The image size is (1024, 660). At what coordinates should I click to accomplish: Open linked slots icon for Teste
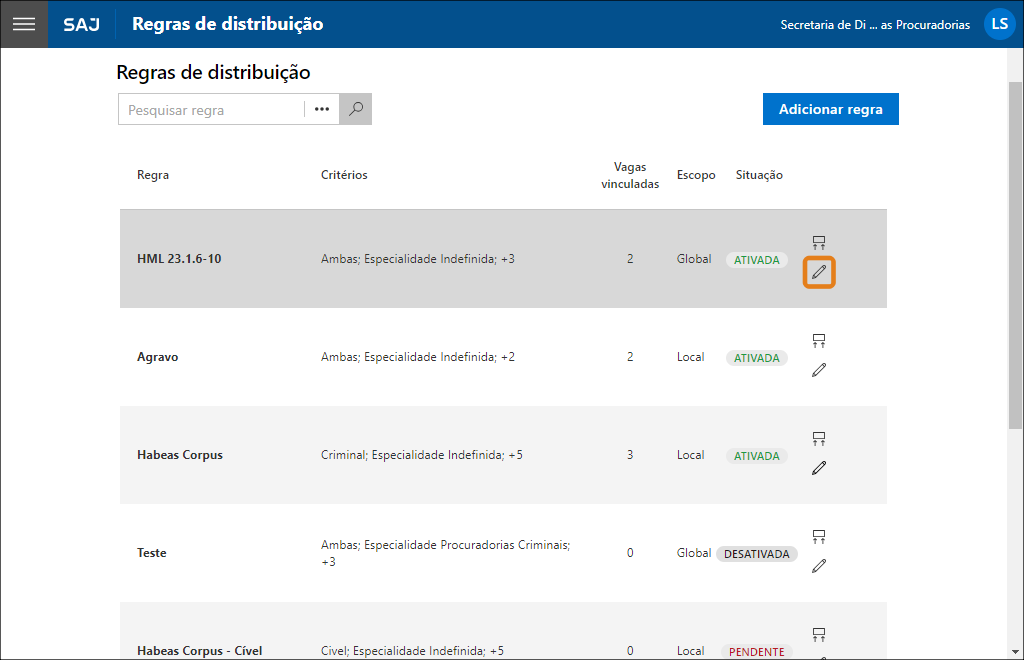(x=819, y=537)
